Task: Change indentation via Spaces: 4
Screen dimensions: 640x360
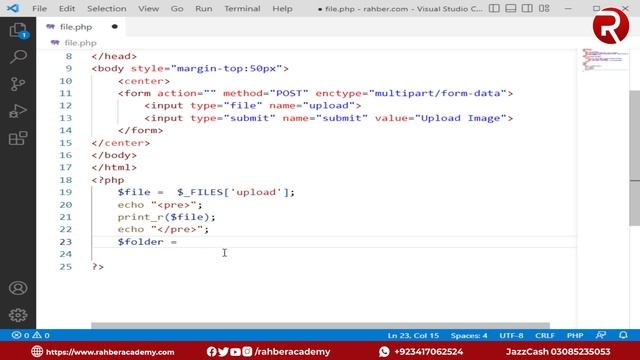Action: tap(469, 336)
